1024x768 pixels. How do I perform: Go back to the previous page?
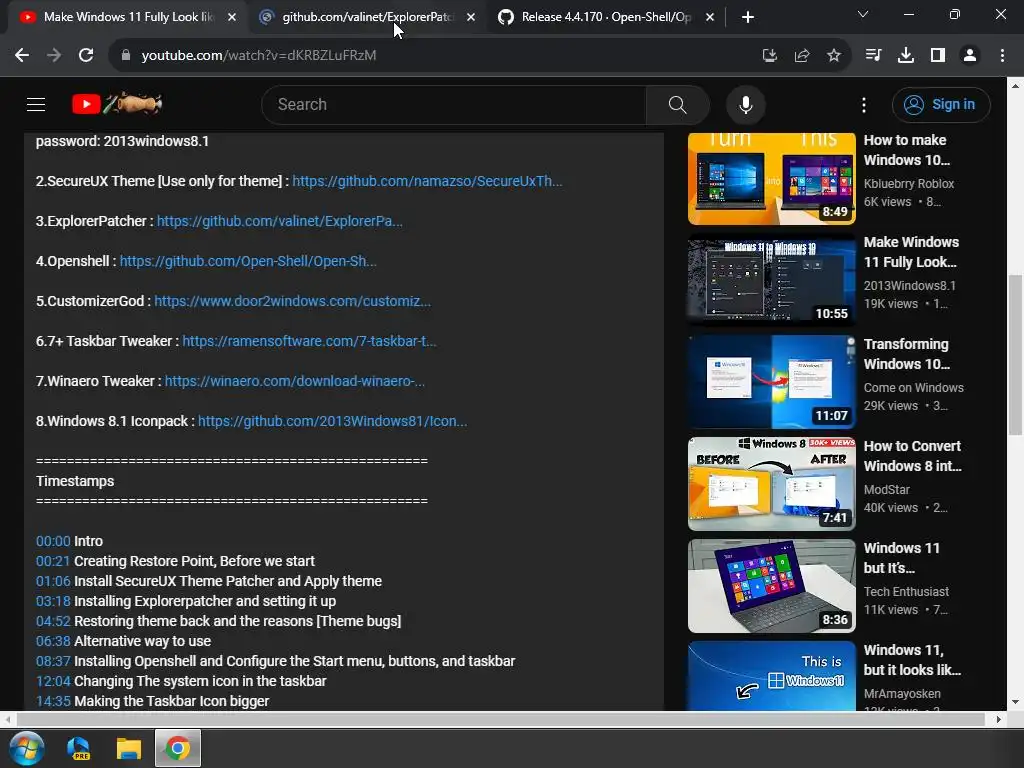22,56
